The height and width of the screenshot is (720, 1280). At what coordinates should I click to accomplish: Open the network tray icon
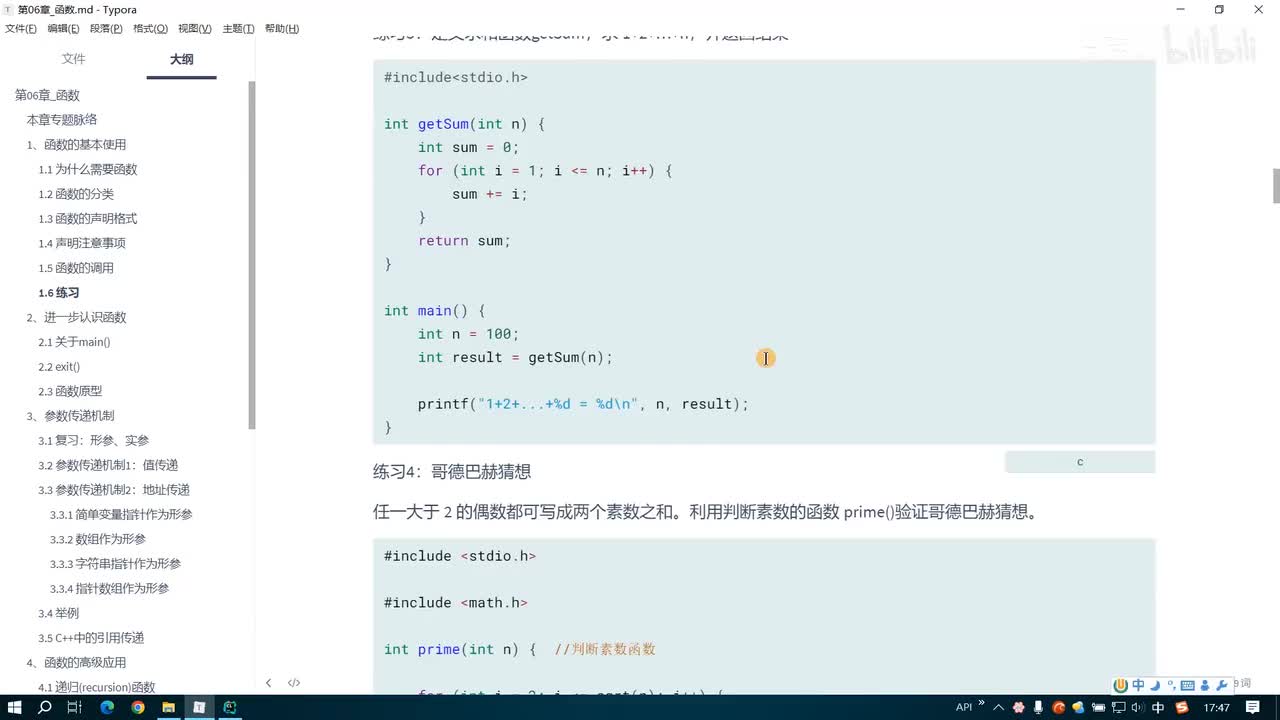click(1118, 707)
